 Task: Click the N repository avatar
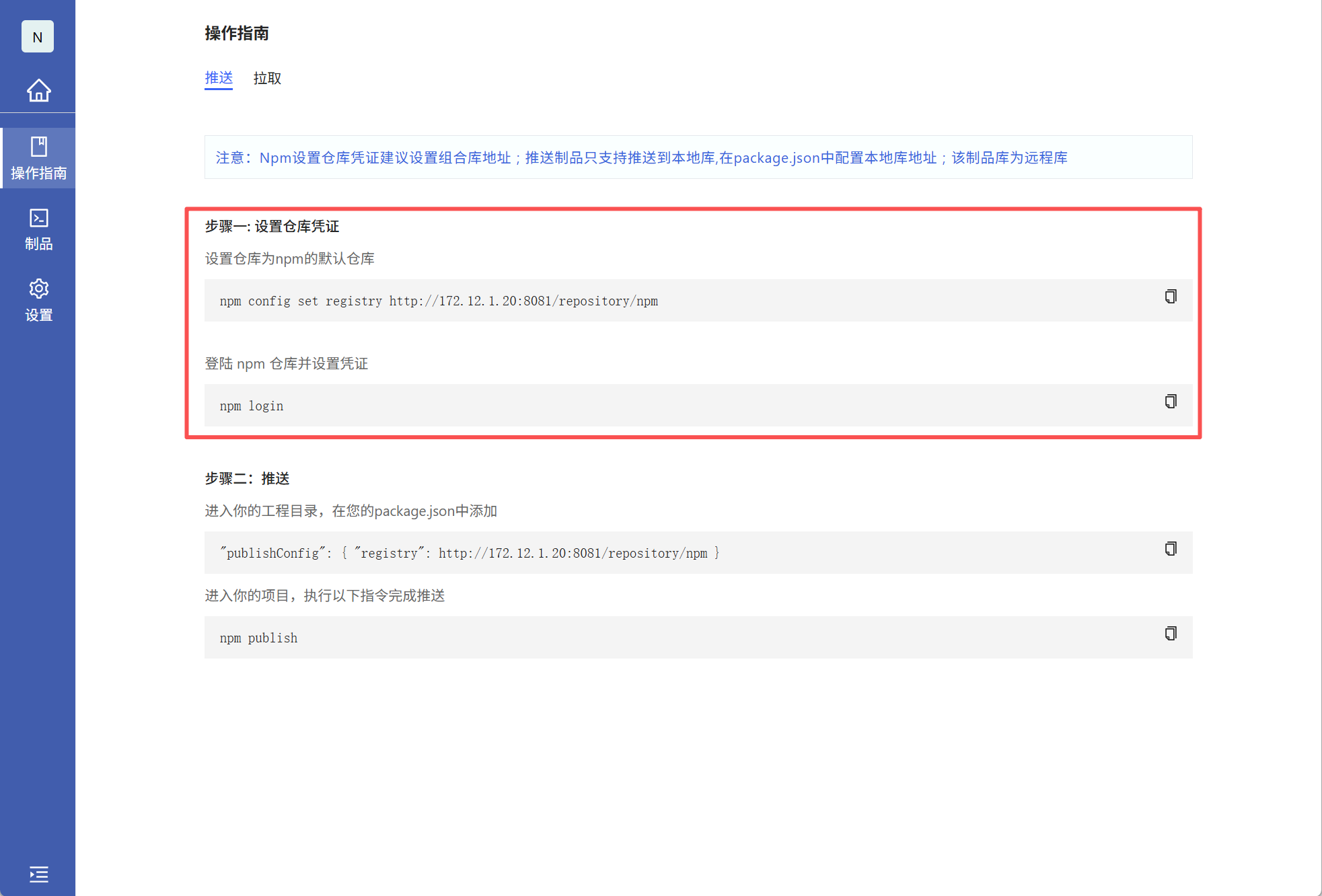(38, 37)
